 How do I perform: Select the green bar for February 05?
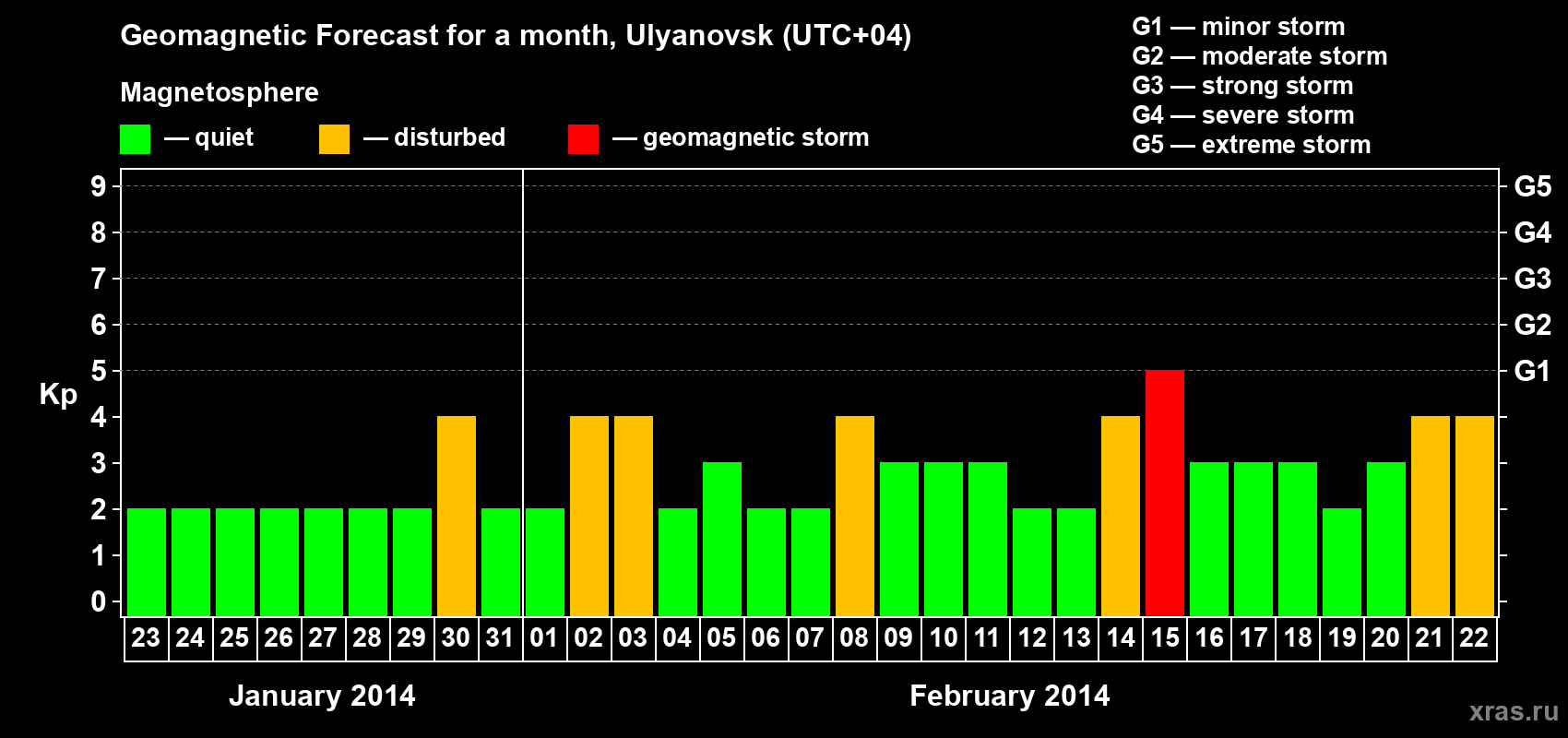722,540
